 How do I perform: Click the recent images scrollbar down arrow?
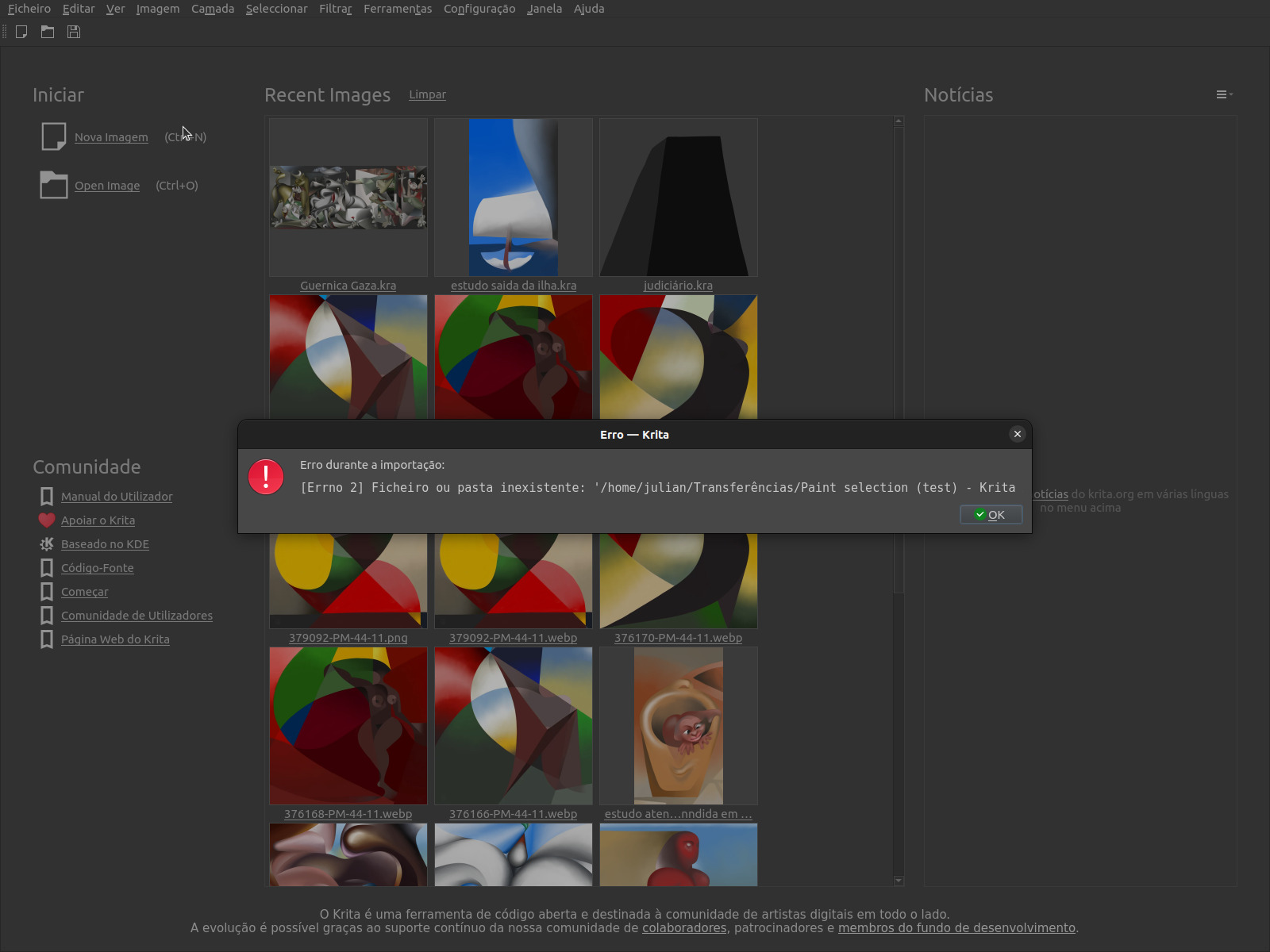pyautogui.click(x=899, y=881)
